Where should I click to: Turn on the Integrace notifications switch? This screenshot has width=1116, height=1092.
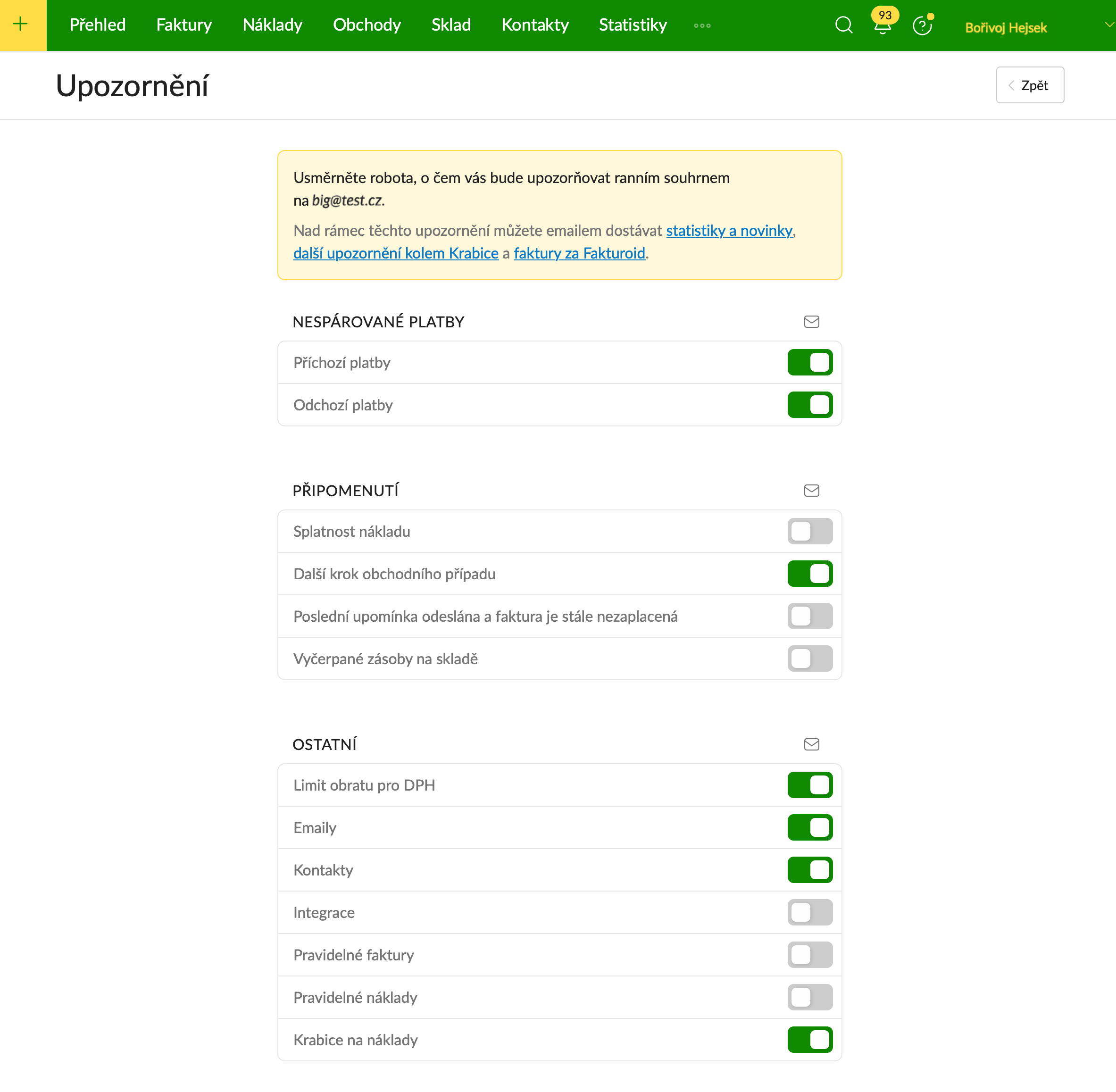[809, 912]
